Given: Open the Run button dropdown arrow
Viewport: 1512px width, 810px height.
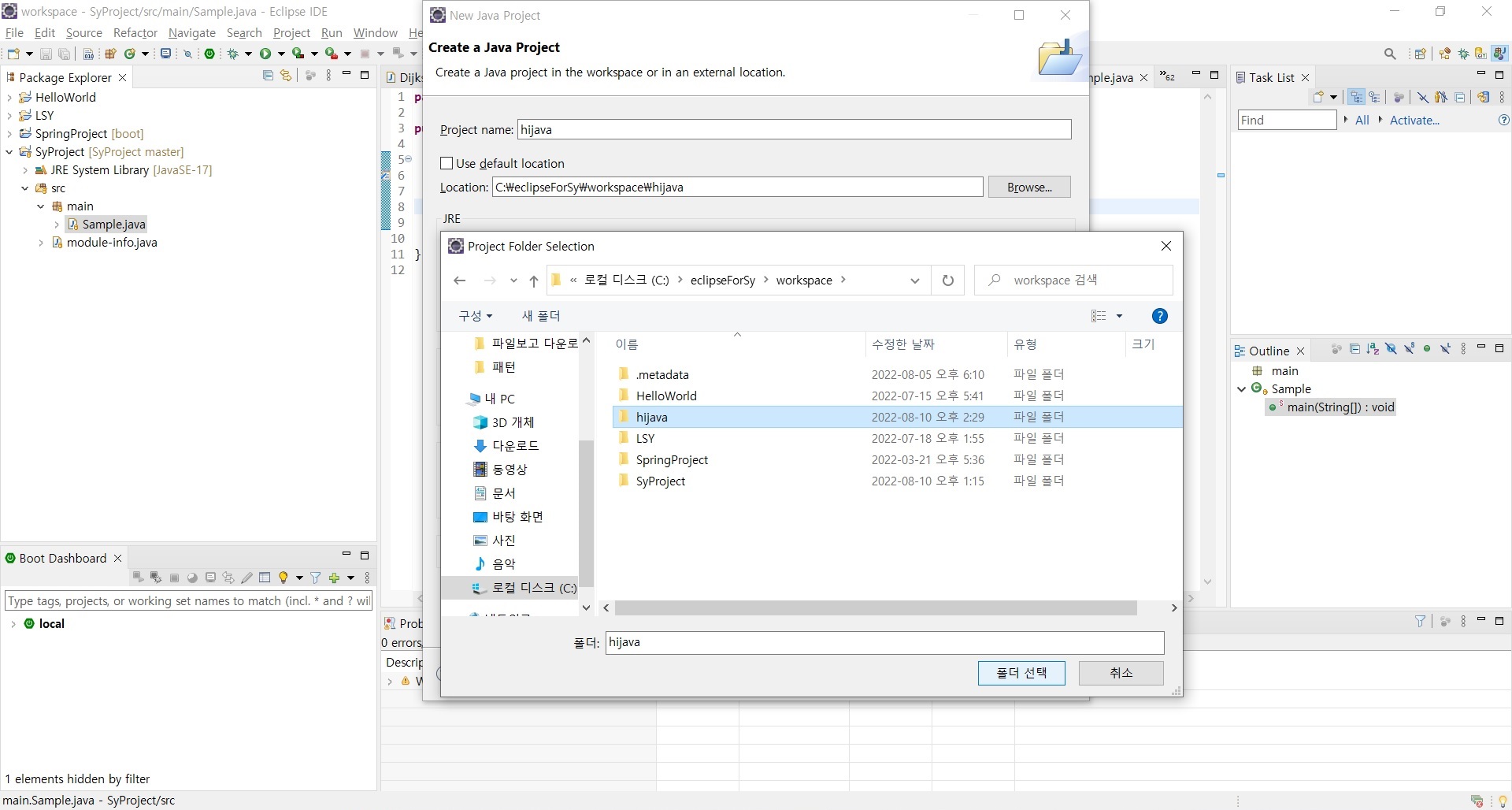Looking at the screenshot, I should (x=281, y=54).
